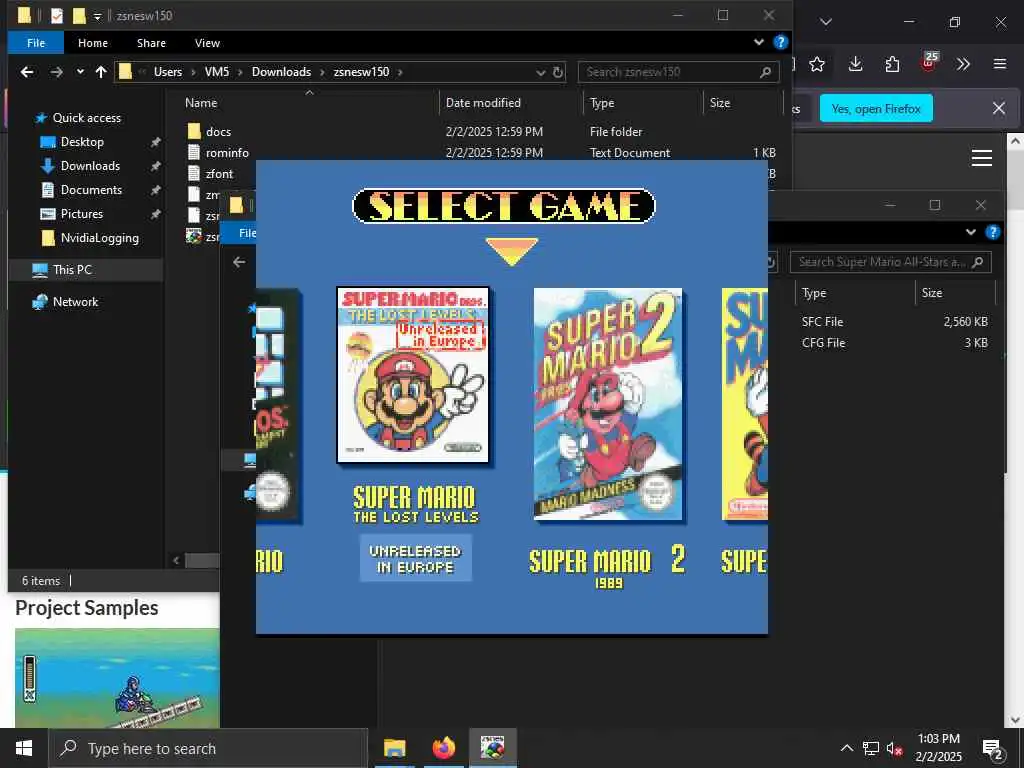Choose the Super Mario Bros 2 cover

[x=608, y=404]
